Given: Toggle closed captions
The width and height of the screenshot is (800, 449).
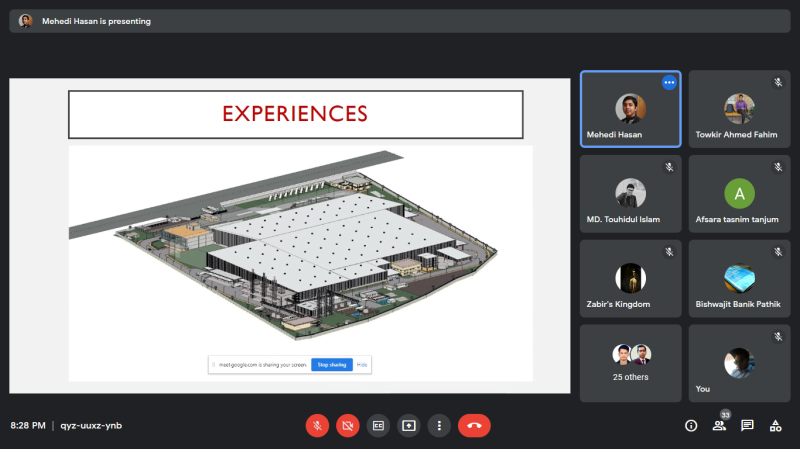Looking at the screenshot, I should click(378, 425).
